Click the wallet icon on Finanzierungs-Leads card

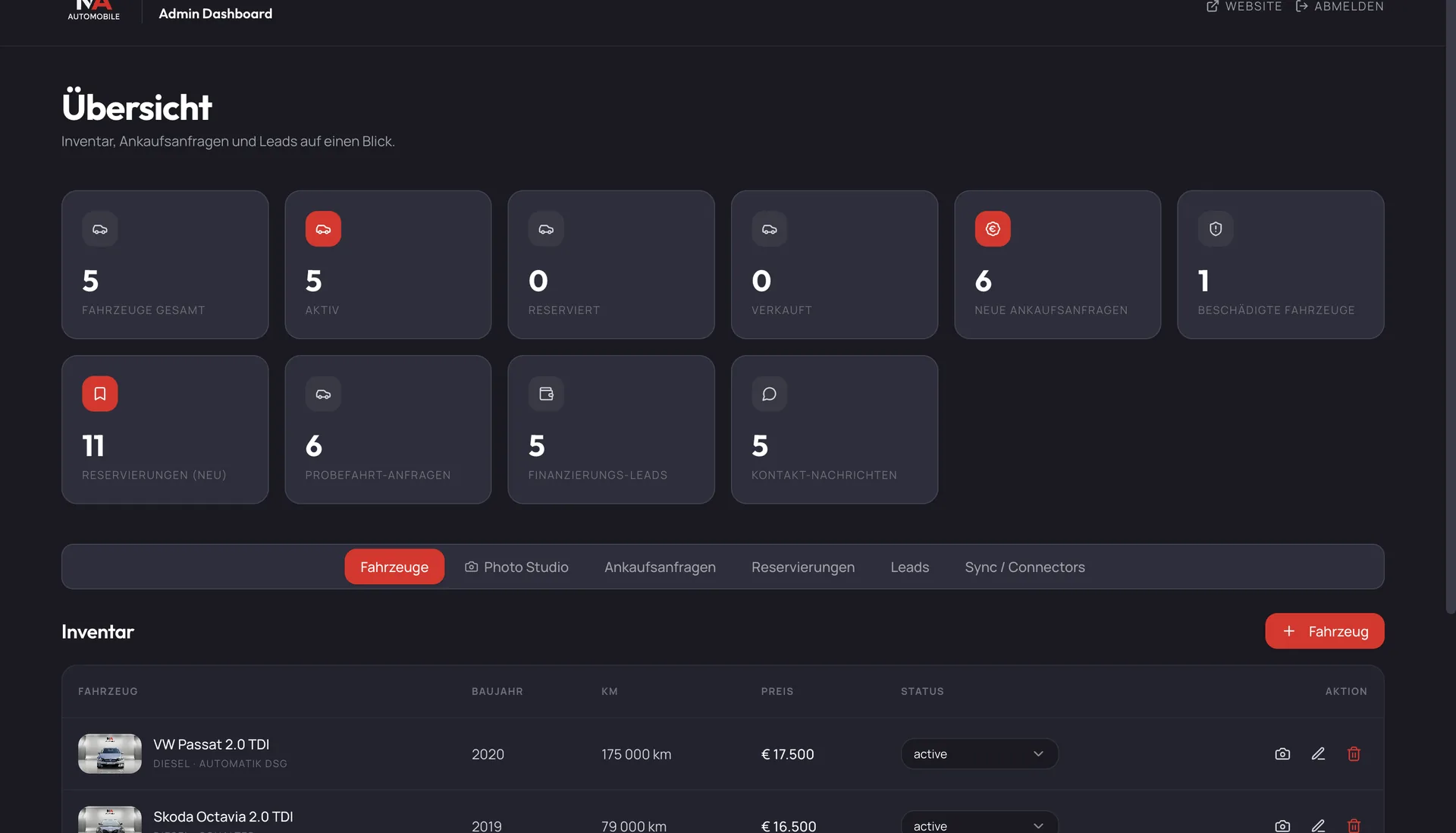(x=546, y=394)
